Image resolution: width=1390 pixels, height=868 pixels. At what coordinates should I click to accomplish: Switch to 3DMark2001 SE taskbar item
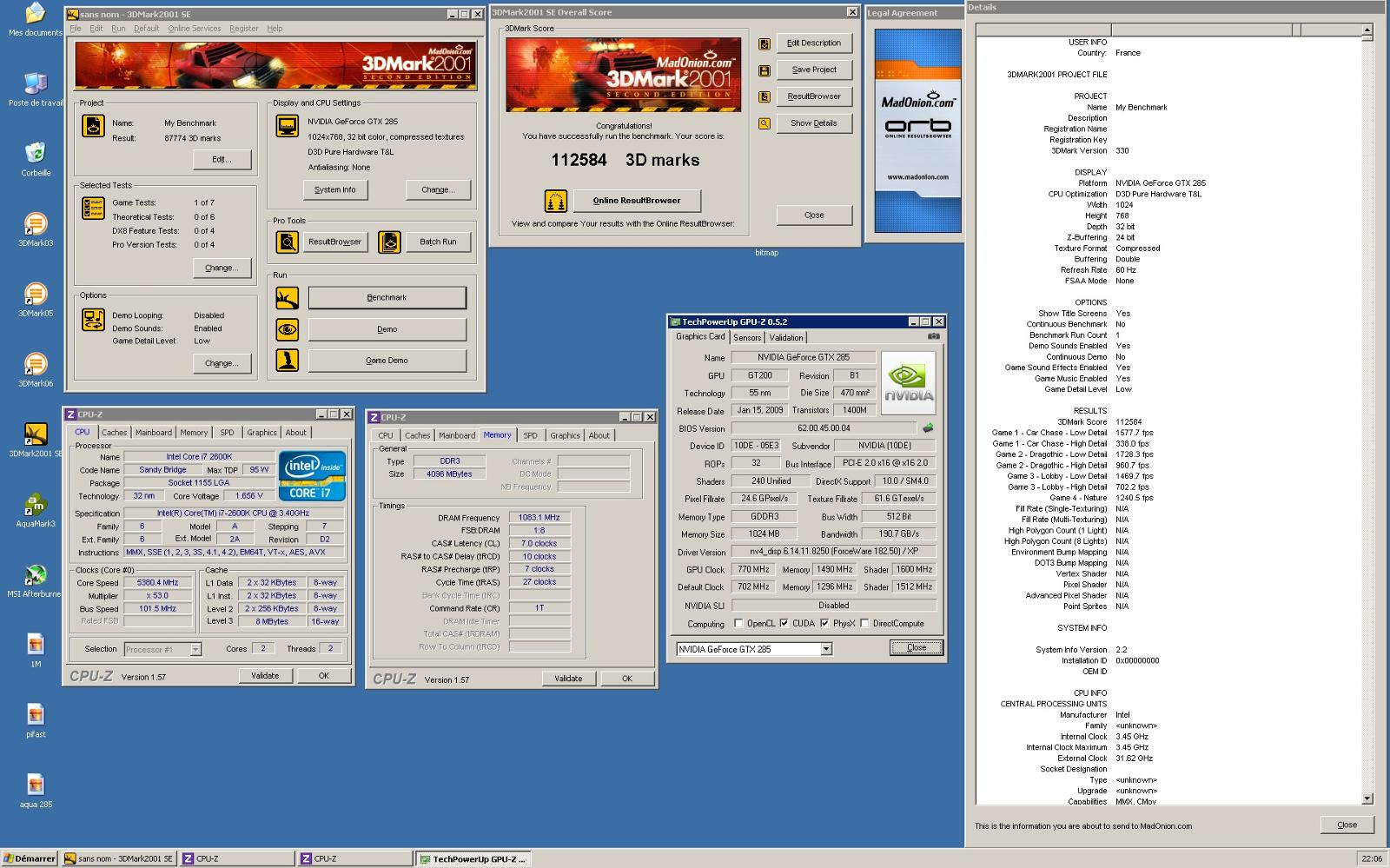[x=120, y=858]
